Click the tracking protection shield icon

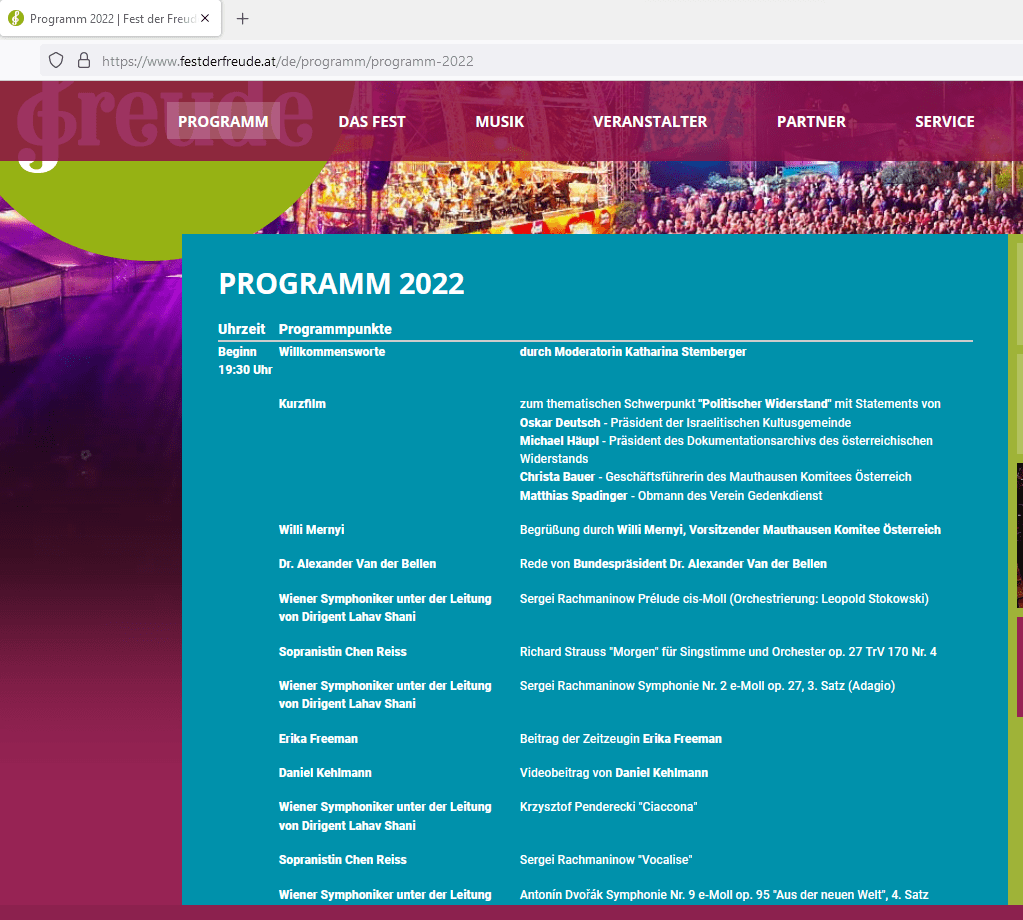coord(57,61)
